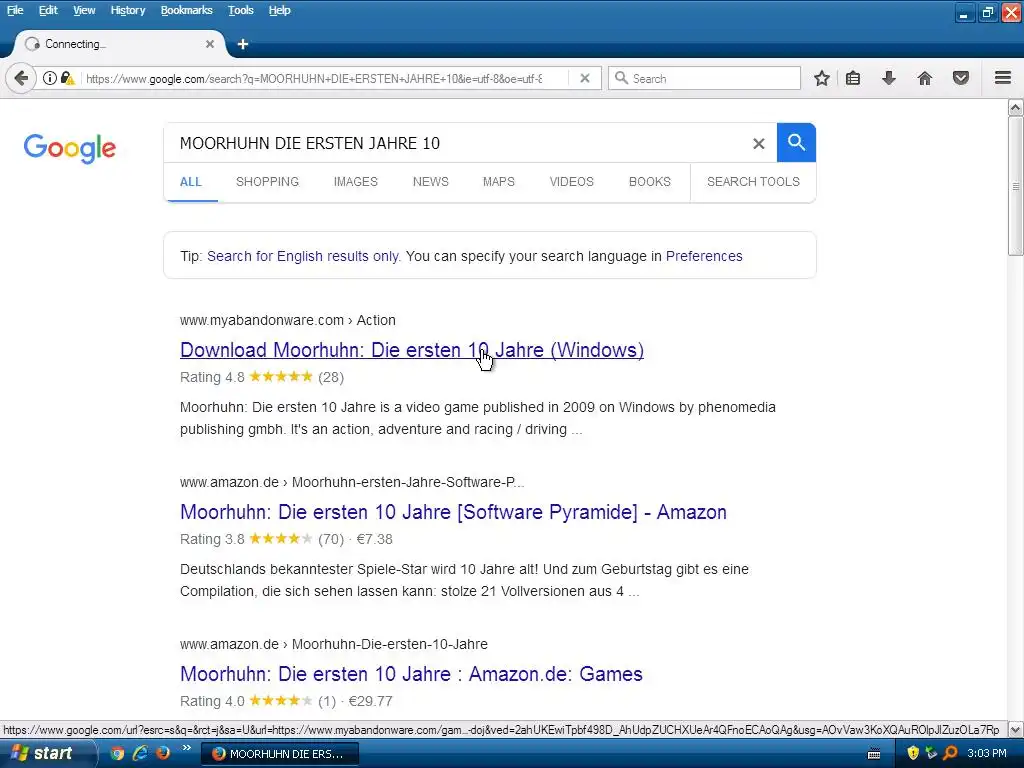
Task: Go to the Firefox Home page icon
Action: (x=925, y=78)
